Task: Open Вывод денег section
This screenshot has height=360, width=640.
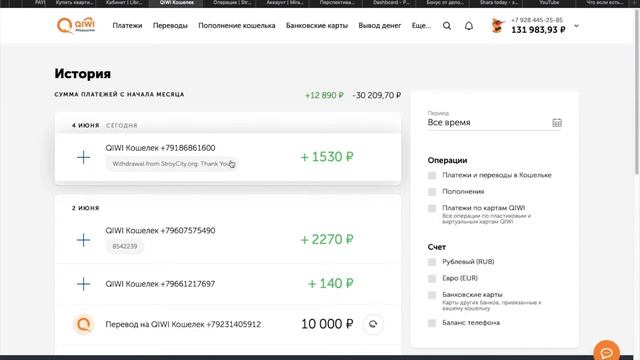Action: pos(380,25)
